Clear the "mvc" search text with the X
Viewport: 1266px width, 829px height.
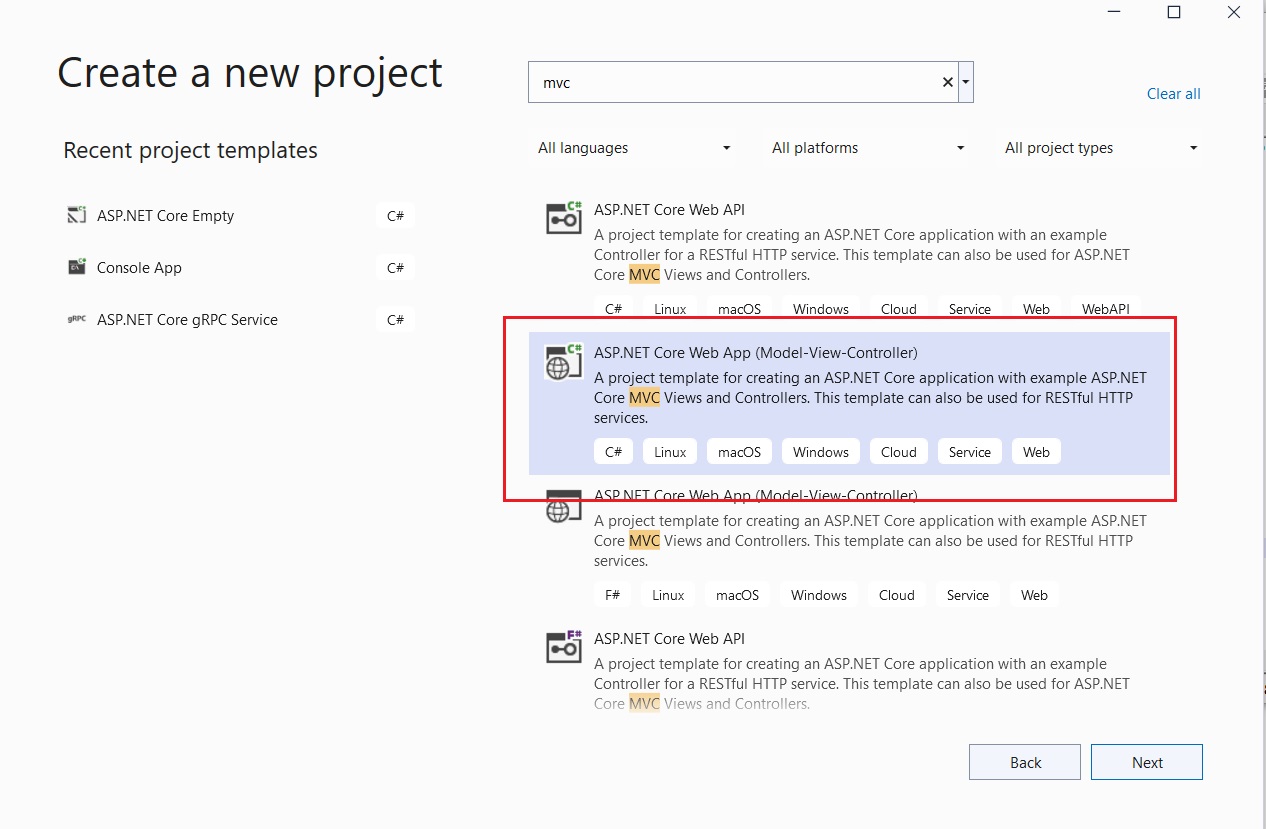(x=948, y=82)
